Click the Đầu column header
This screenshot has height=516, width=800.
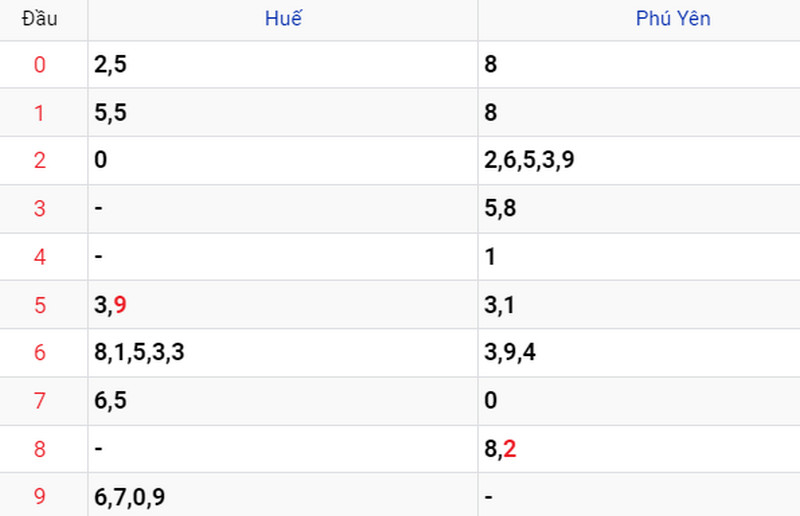[39, 19]
